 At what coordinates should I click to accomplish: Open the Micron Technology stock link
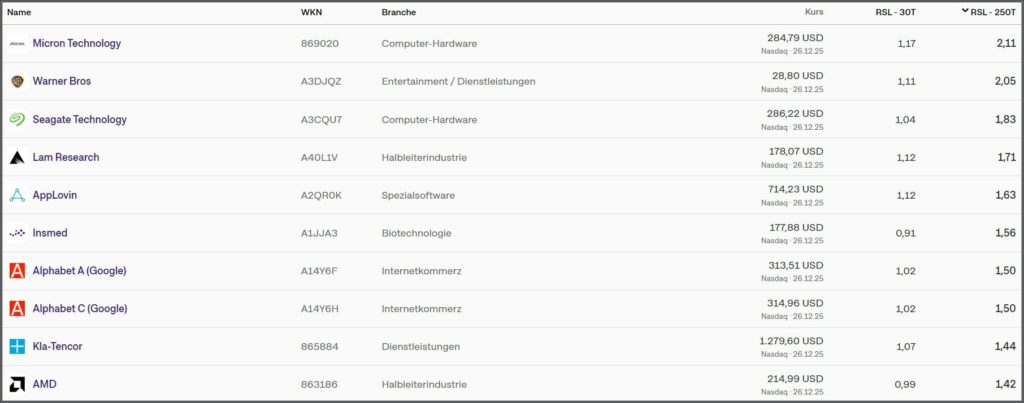tap(77, 44)
